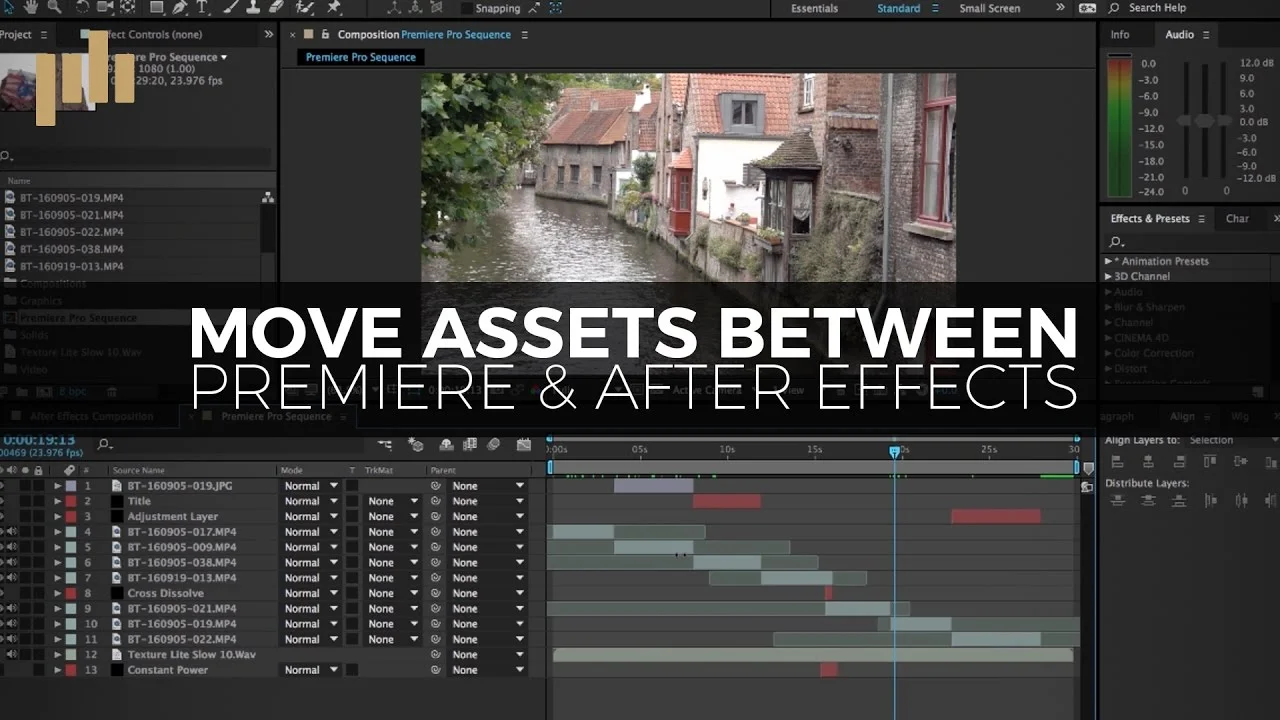
Task: Open Mode dropdown for Title layer
Action: pos(310,501)
